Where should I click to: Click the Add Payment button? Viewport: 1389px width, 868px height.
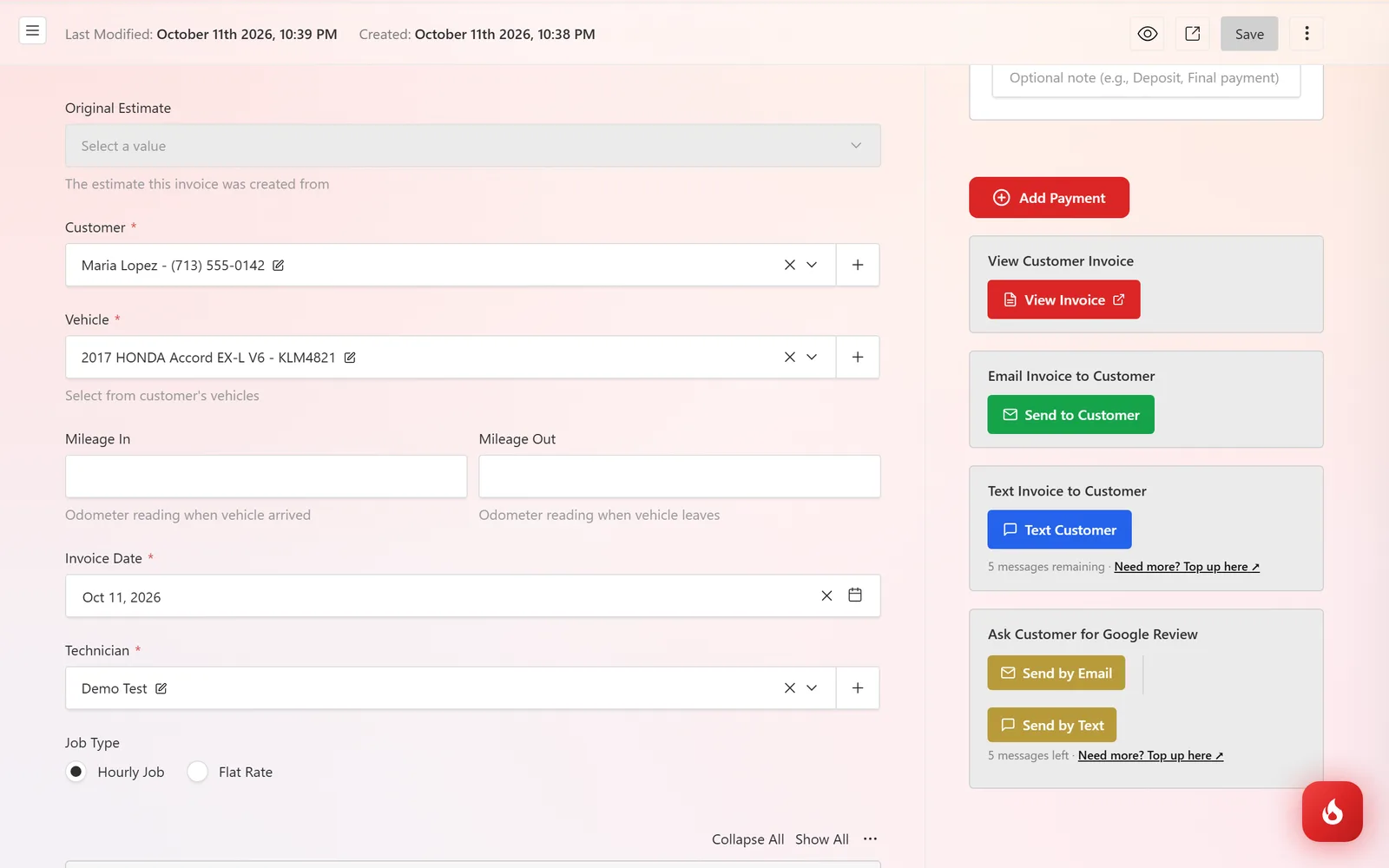1049,198
